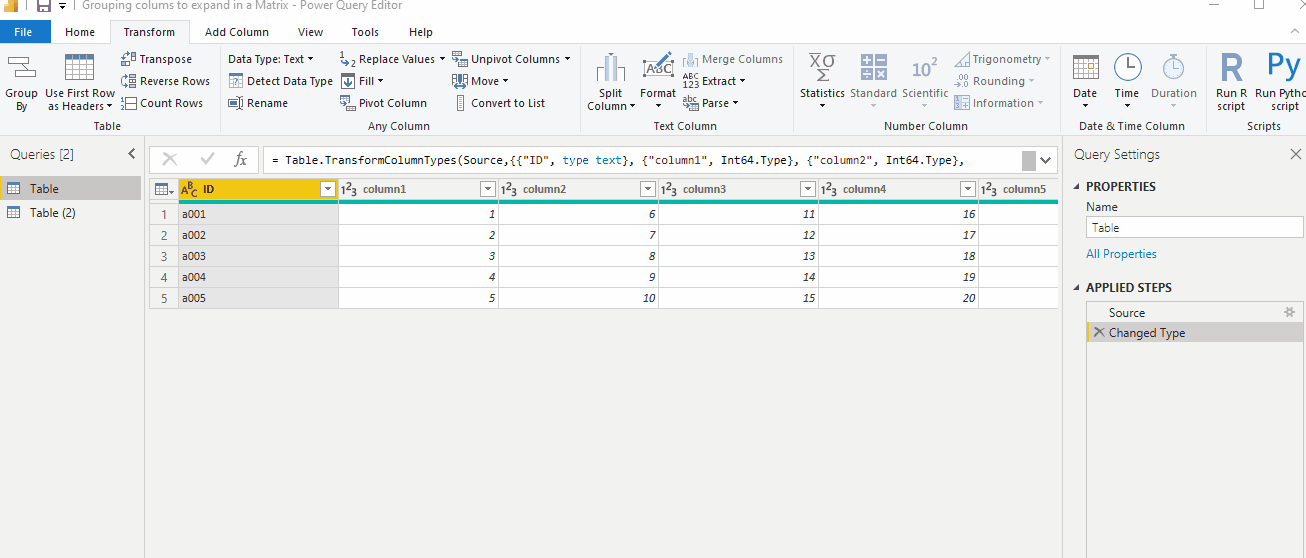This screenshot has height=558, width=1306.
Task: Collapse the APPLIED STEPS section
Action: click(x=1079, y=288)
